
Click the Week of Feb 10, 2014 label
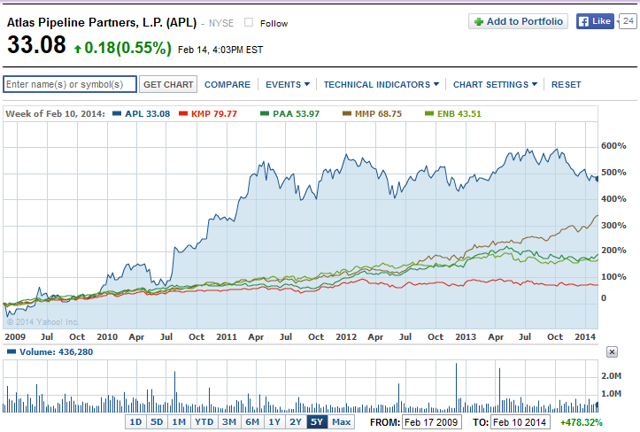tap(55, 114)
